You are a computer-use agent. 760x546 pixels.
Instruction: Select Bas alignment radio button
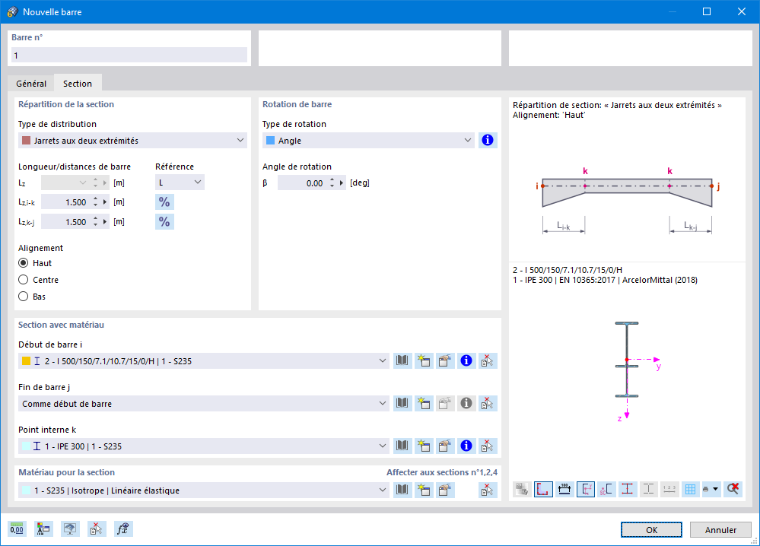click(23, 296)
